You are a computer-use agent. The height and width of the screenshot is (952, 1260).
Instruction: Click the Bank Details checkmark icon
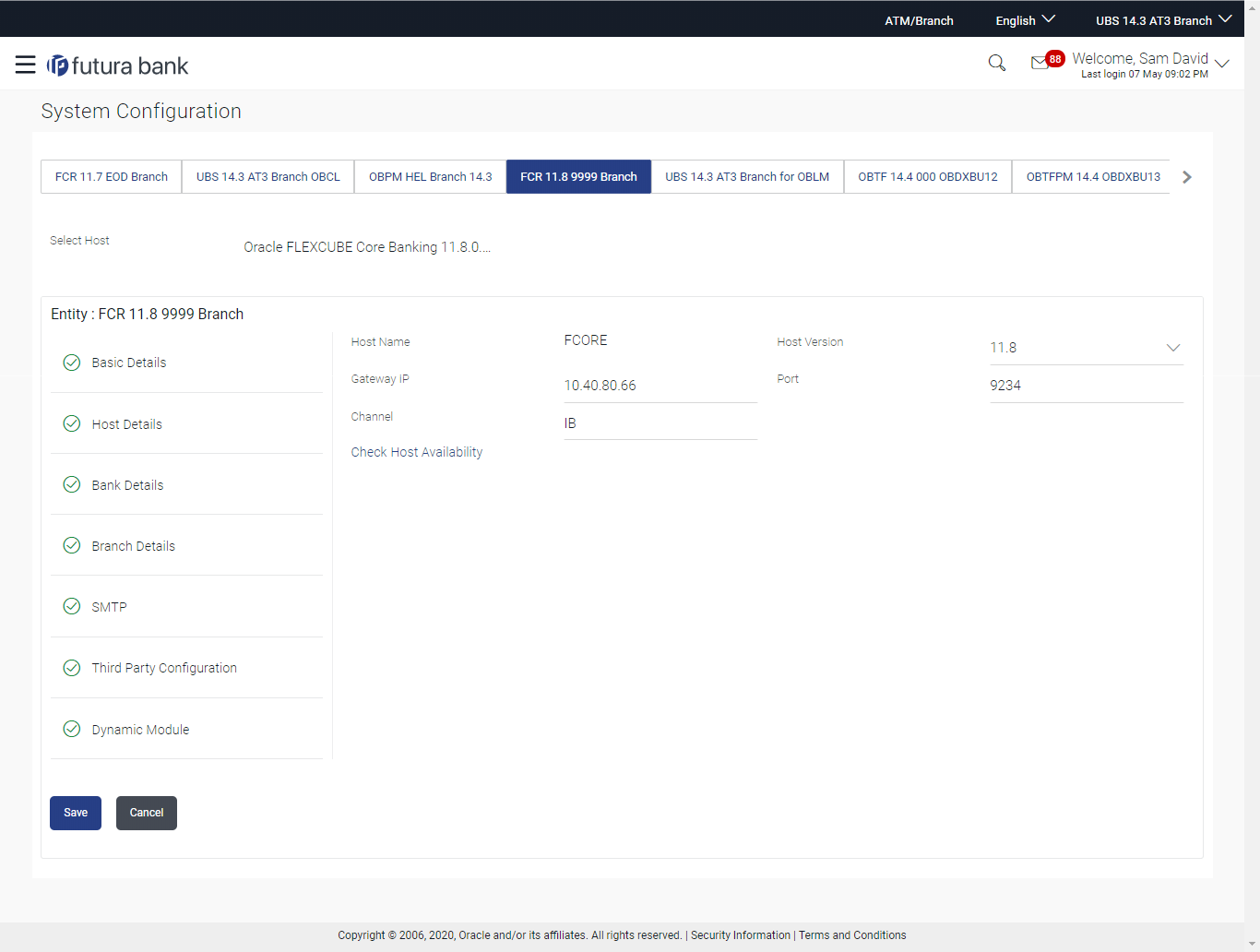tap(72, 484)
